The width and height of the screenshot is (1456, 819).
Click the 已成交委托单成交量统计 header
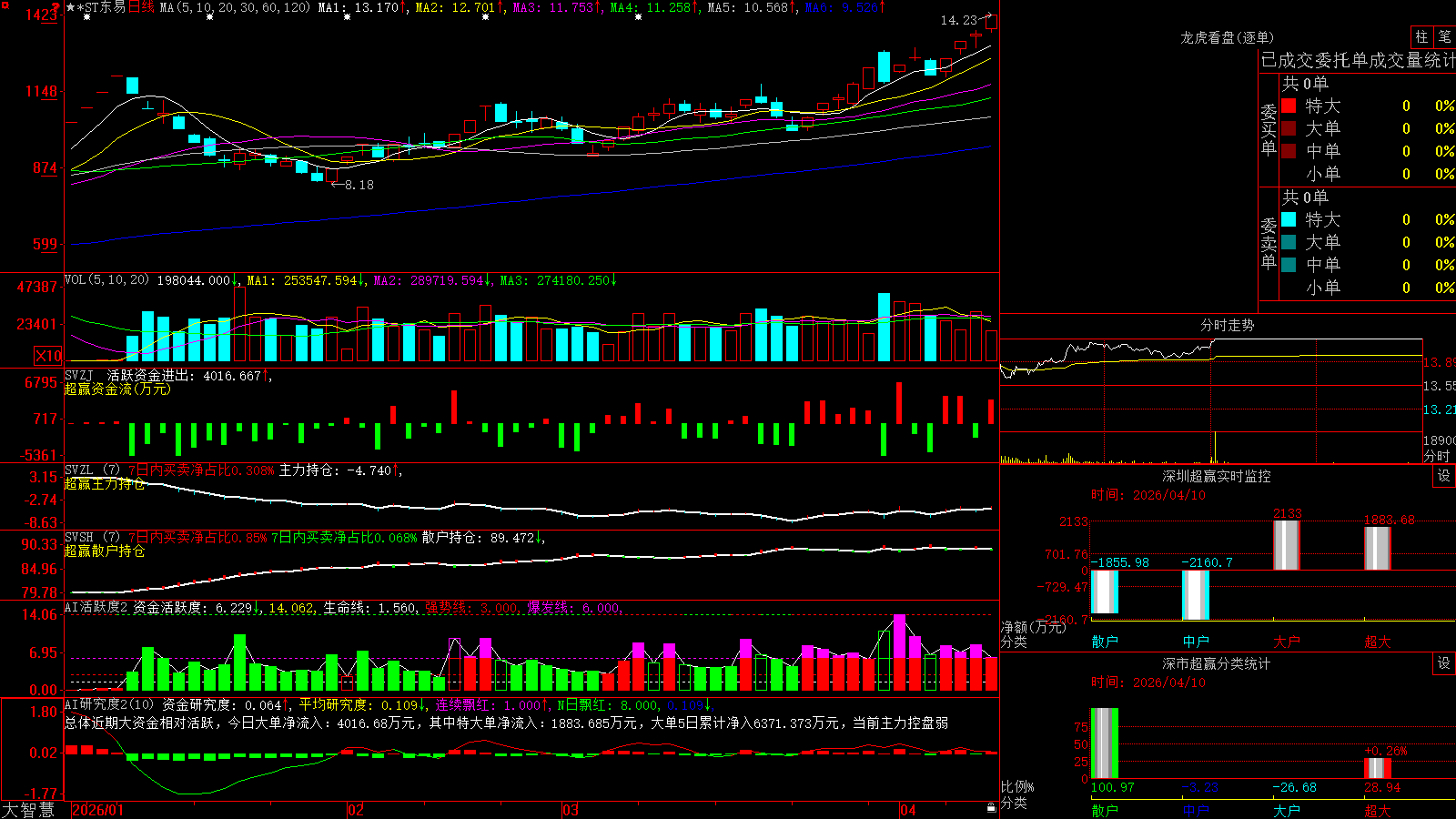1358,60
